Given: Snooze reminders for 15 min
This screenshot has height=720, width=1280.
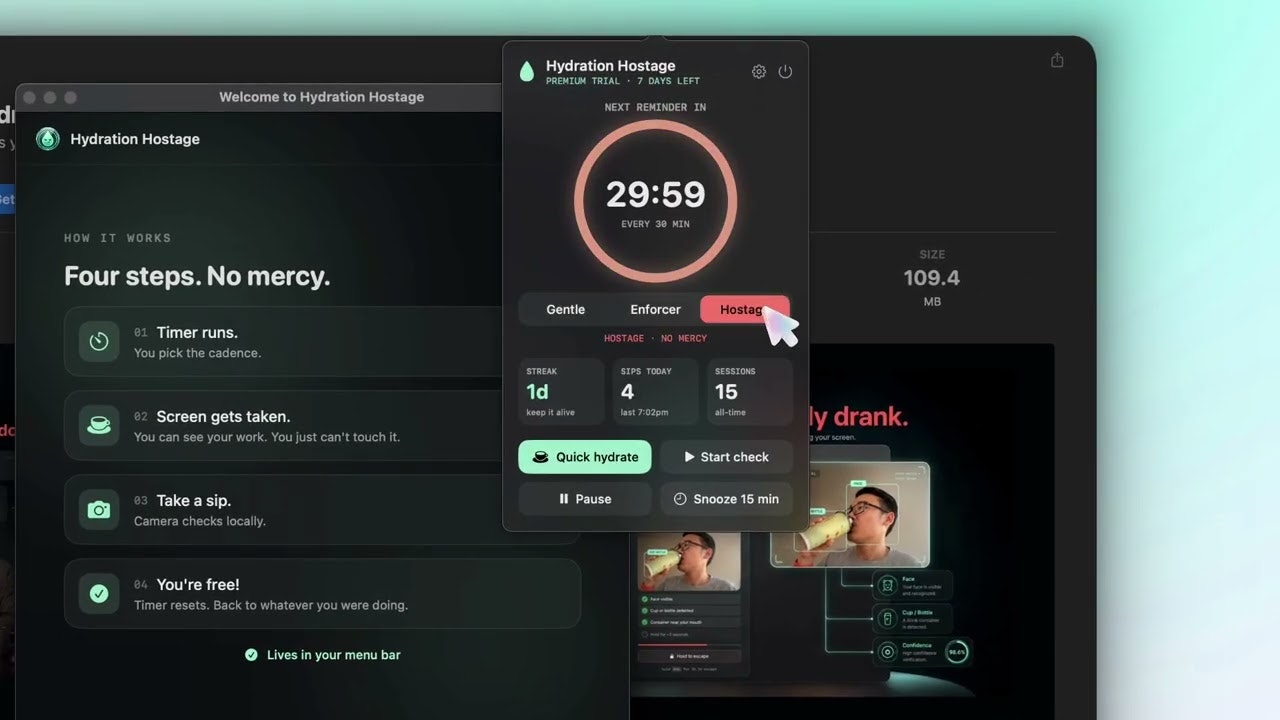Looking at the screenshot, I should 726,499.
